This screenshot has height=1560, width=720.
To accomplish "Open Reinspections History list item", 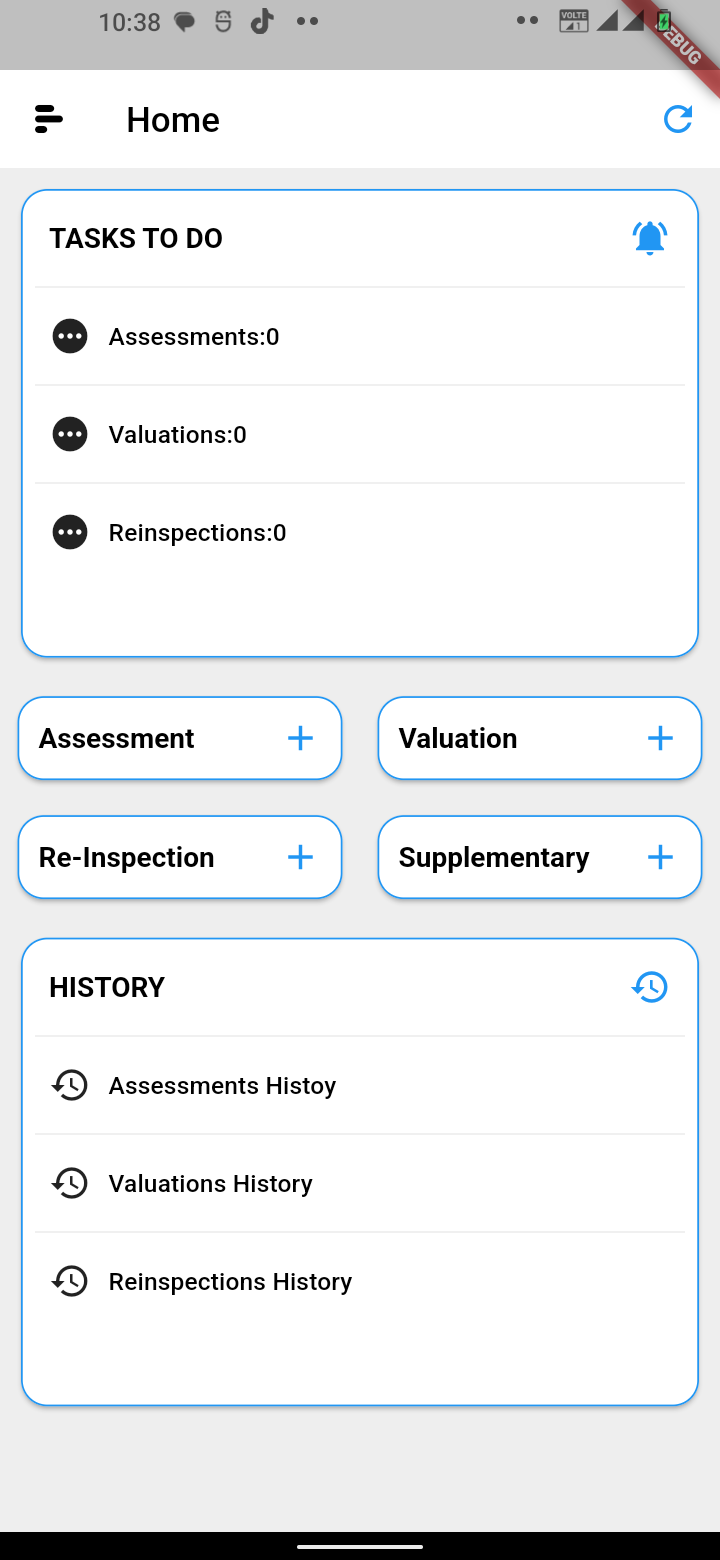I will pos(230,1281).
